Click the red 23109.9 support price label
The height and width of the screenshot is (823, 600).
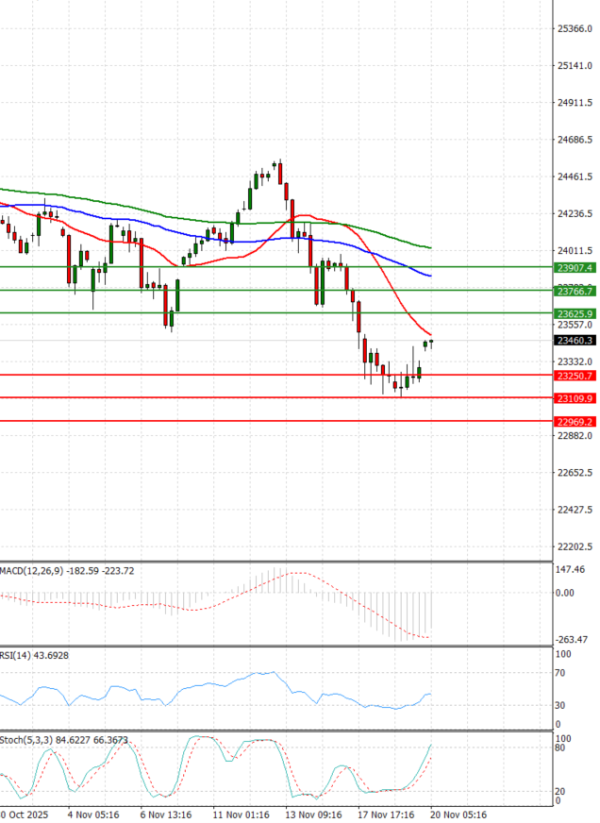574,399
